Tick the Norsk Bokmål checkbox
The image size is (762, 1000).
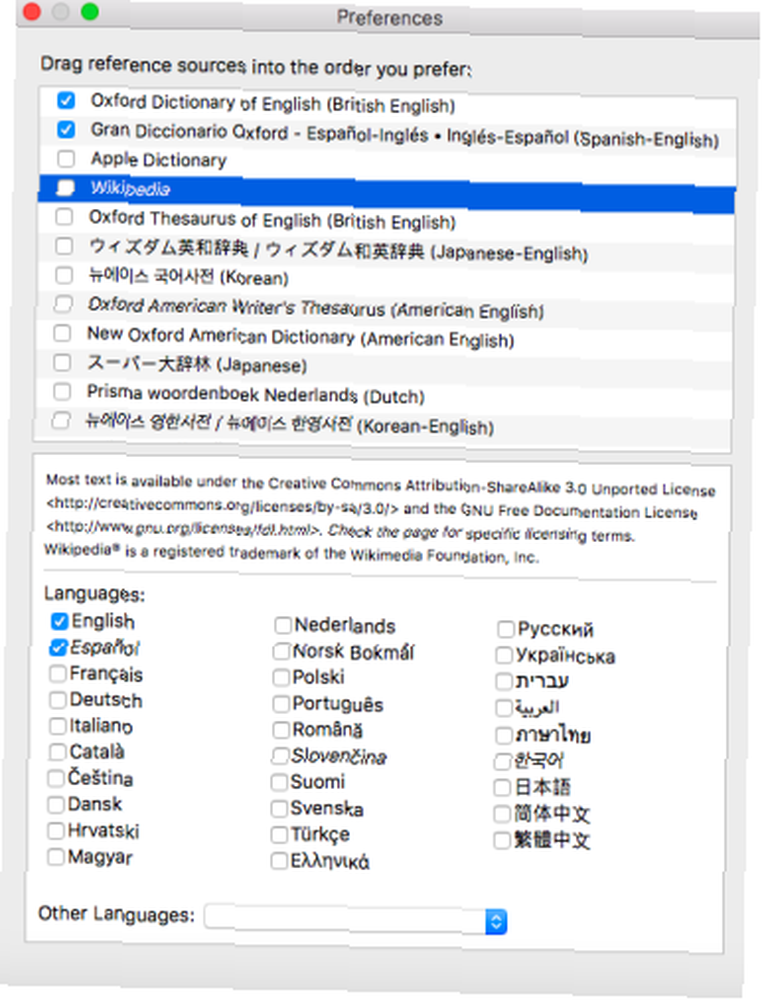point(282,651)
